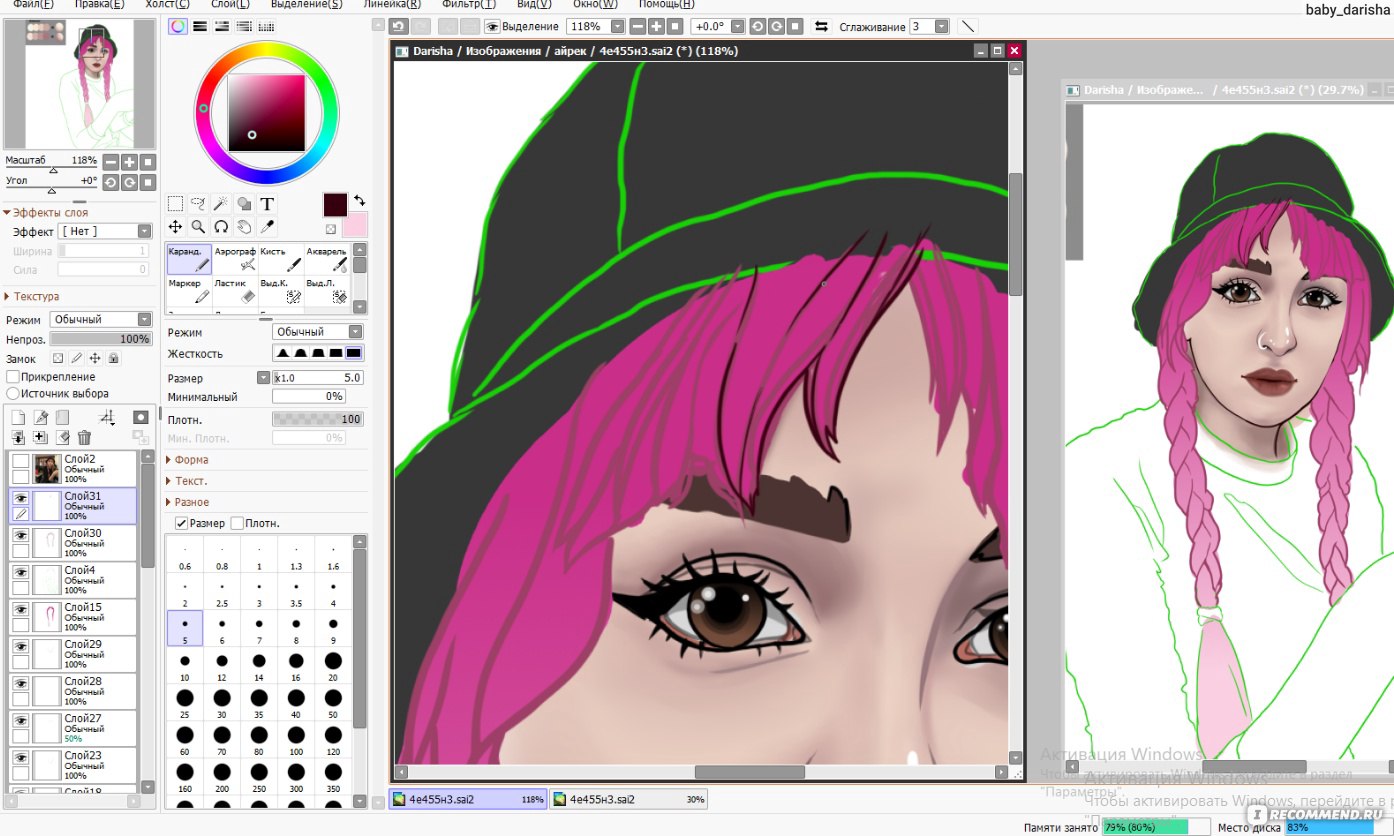Select the Rotate view tool
Viewport: 1394px width, 836px height.
(x=221, y=227)
